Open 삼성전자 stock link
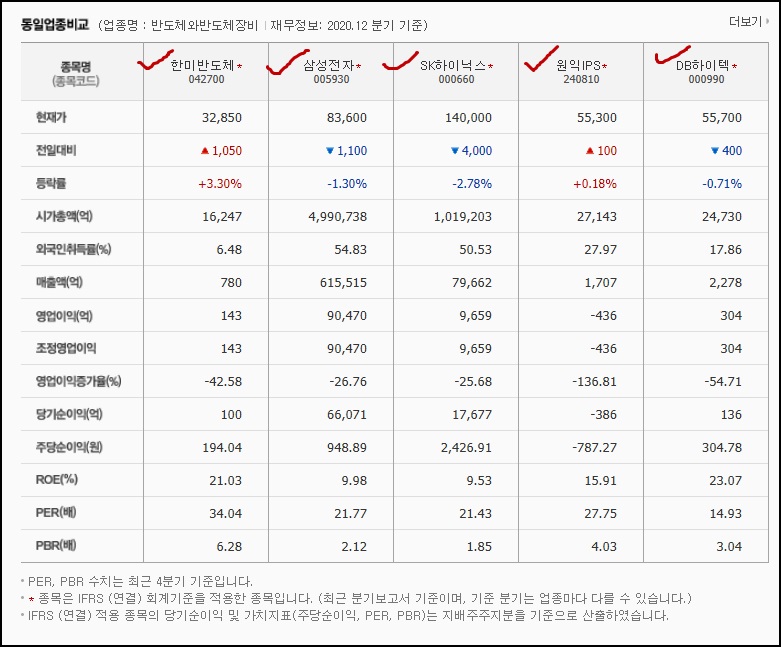This screenshot has height=647, width=781. pos(328,65)
